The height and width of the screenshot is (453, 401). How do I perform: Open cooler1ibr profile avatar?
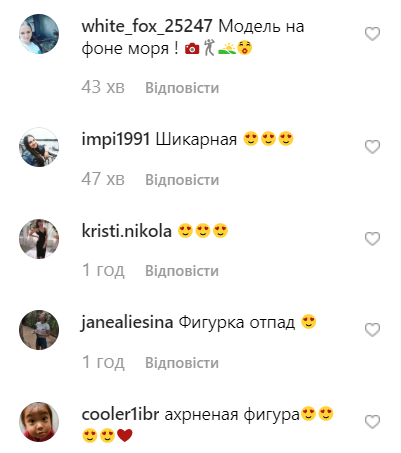click(x=39, y=422)
